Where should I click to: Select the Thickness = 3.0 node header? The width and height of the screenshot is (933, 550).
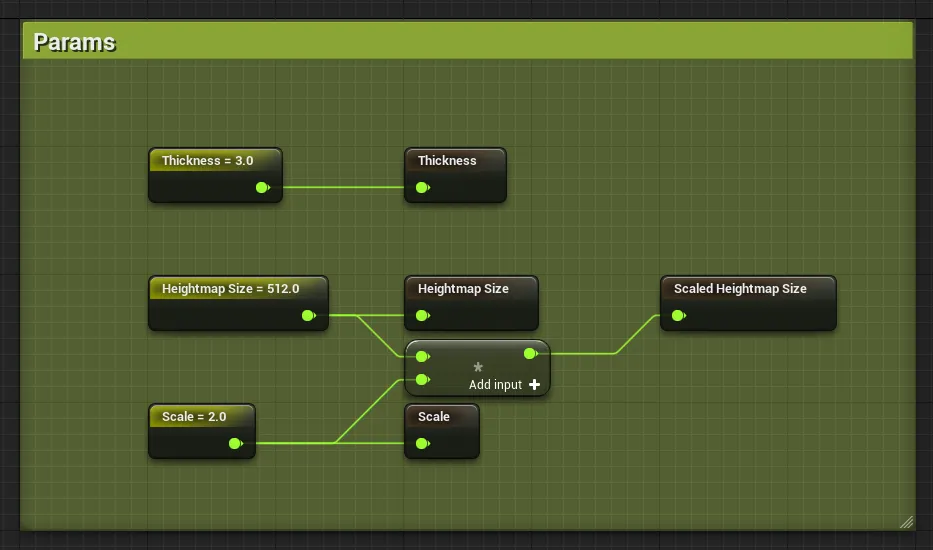[x=208, y=161]
